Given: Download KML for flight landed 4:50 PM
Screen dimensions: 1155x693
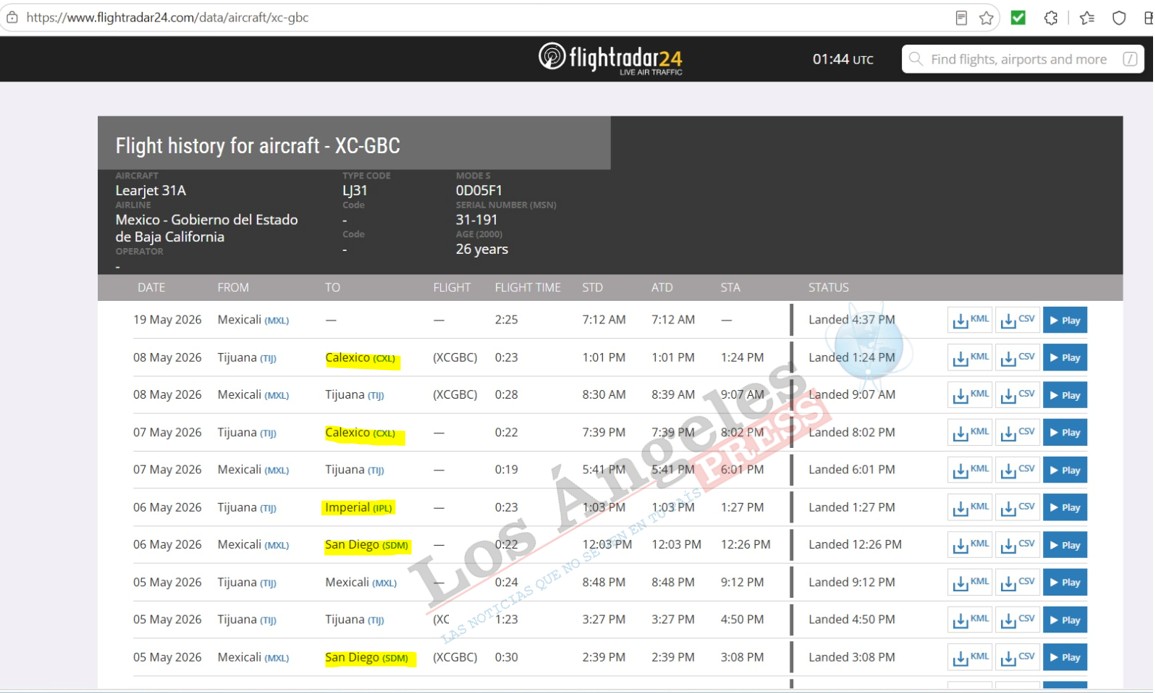Looking at the screenshot, I should point(970,620).
